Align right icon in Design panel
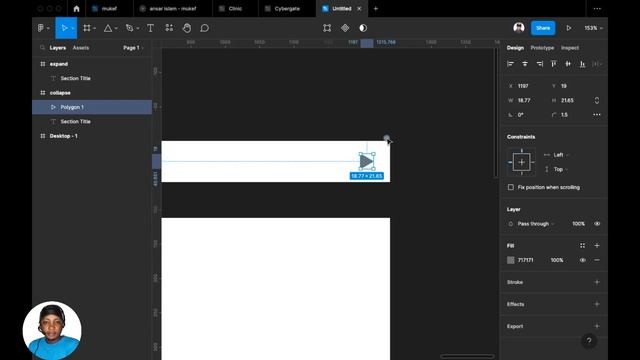 click(540, 64)
